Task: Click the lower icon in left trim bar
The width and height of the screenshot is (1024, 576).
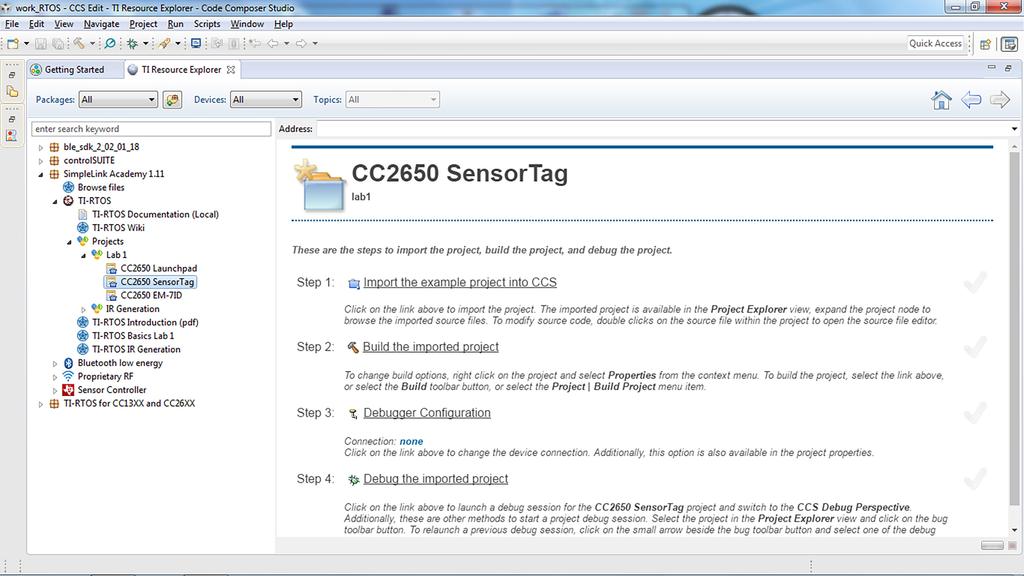Action: click(12, 136)
